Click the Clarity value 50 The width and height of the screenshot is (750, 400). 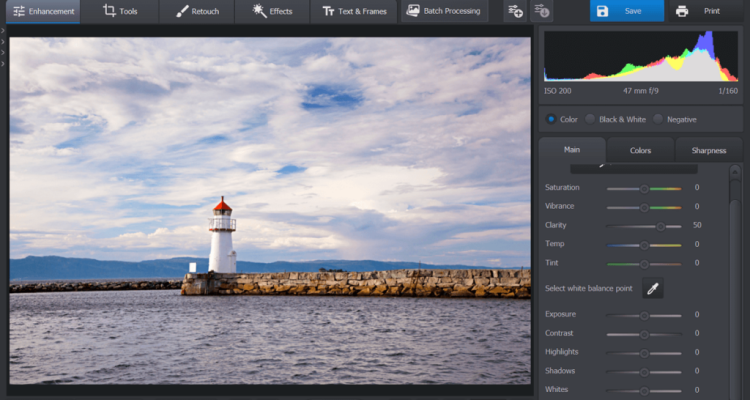(x=697, y=225)
